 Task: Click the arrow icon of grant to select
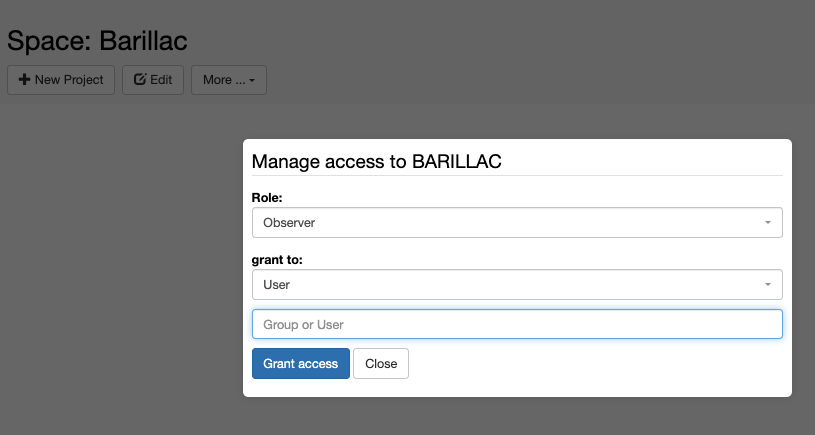[x=768, y=284]
